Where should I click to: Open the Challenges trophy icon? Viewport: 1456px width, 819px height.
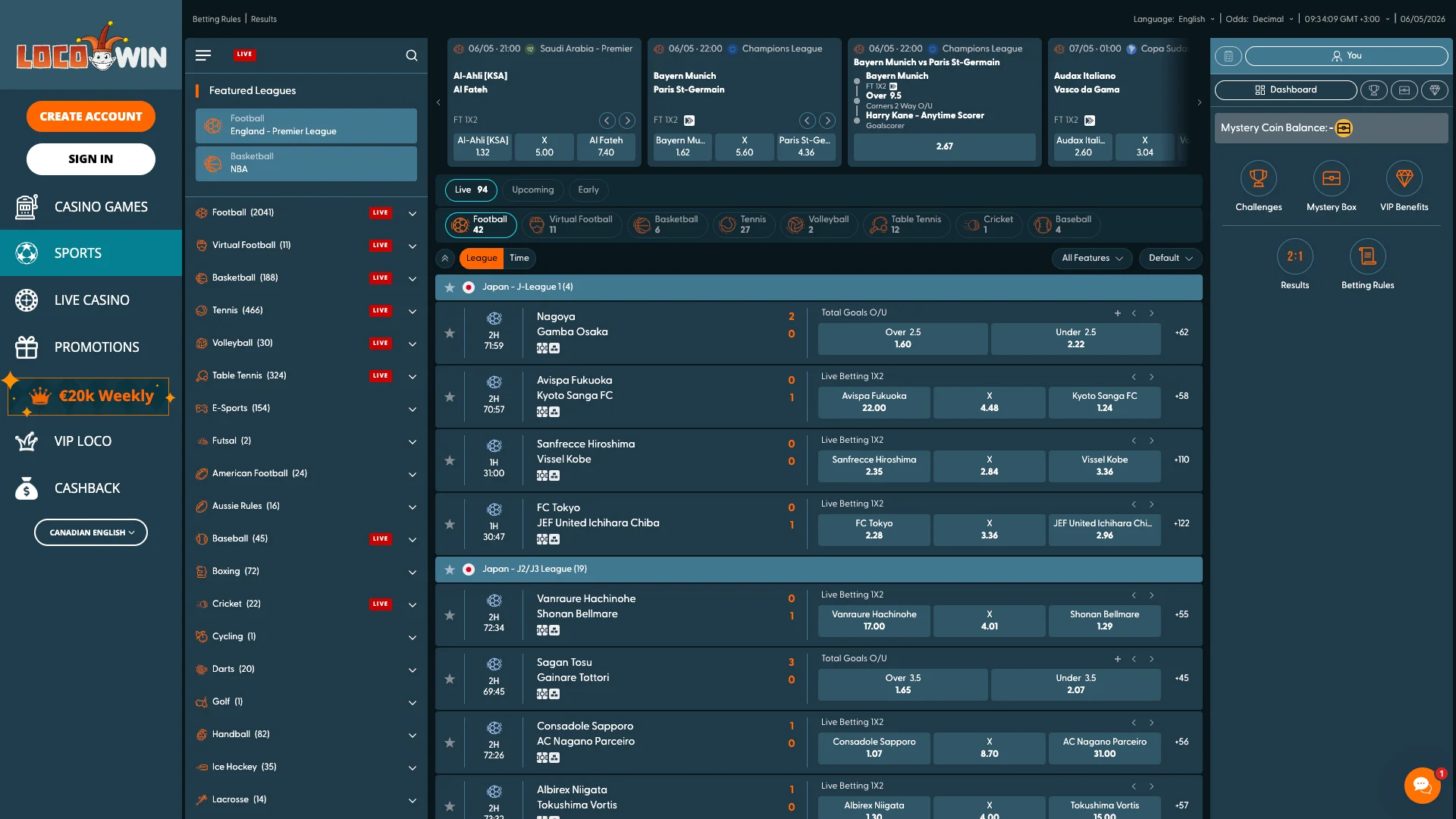tap(1259, 179)
